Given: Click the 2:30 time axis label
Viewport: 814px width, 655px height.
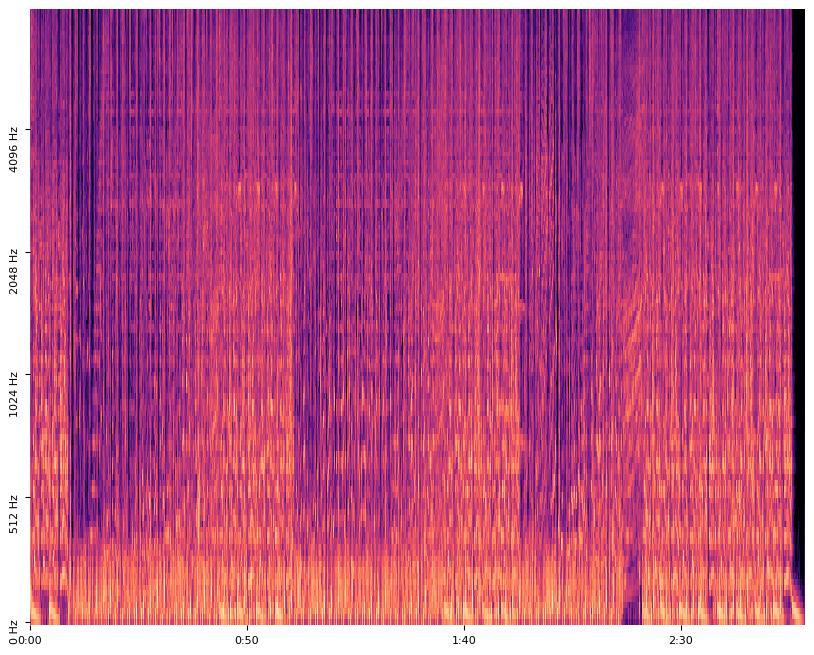Looking at the screenshot, I should [x=681, y=640].
